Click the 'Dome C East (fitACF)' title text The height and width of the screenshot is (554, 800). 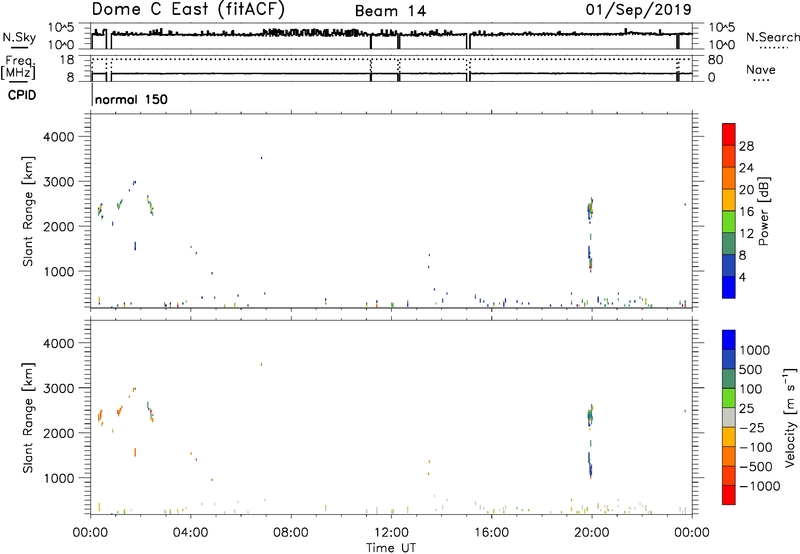click(x=188, y=10)
